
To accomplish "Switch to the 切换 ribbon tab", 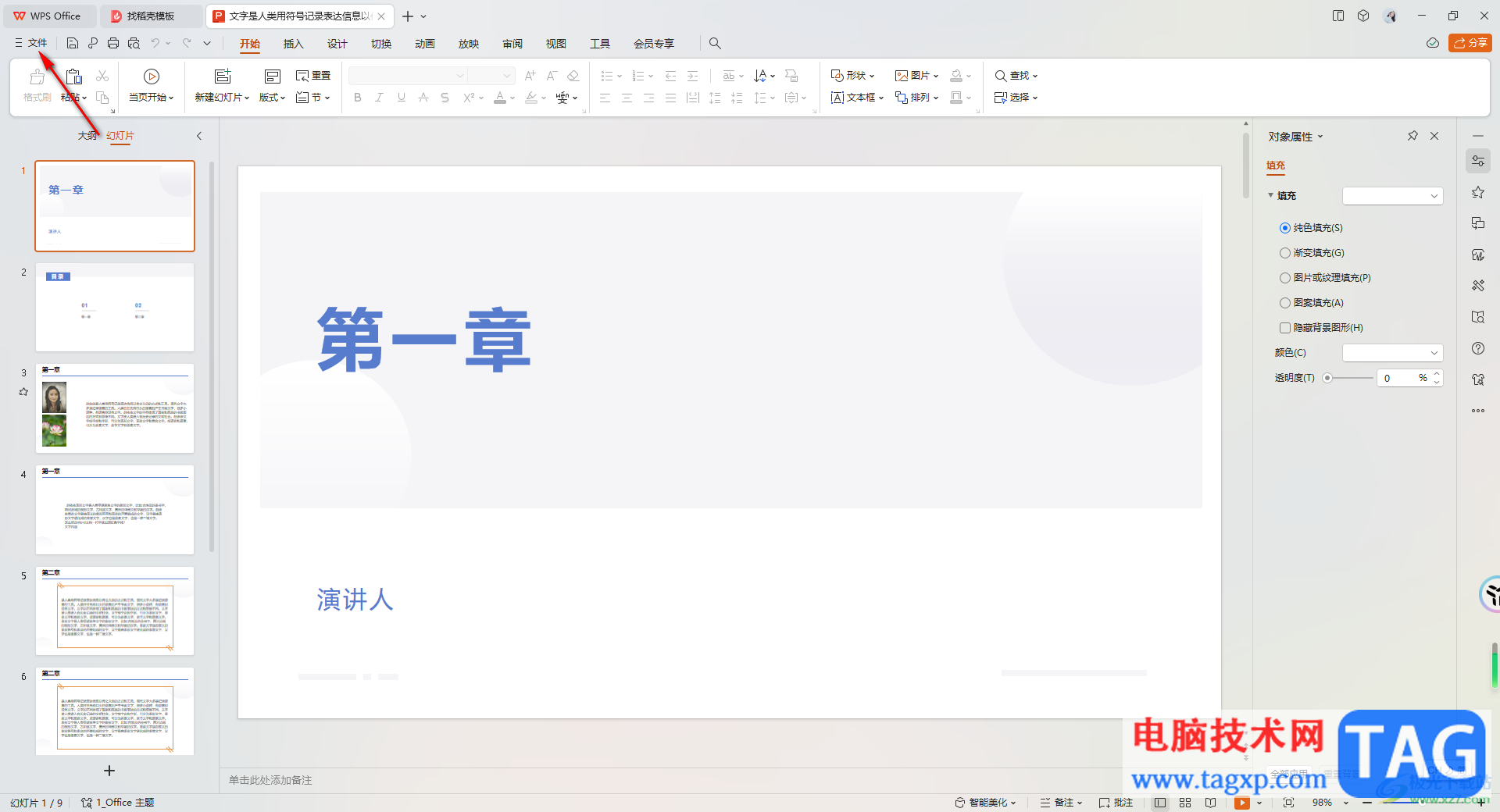I will point(380,44).
